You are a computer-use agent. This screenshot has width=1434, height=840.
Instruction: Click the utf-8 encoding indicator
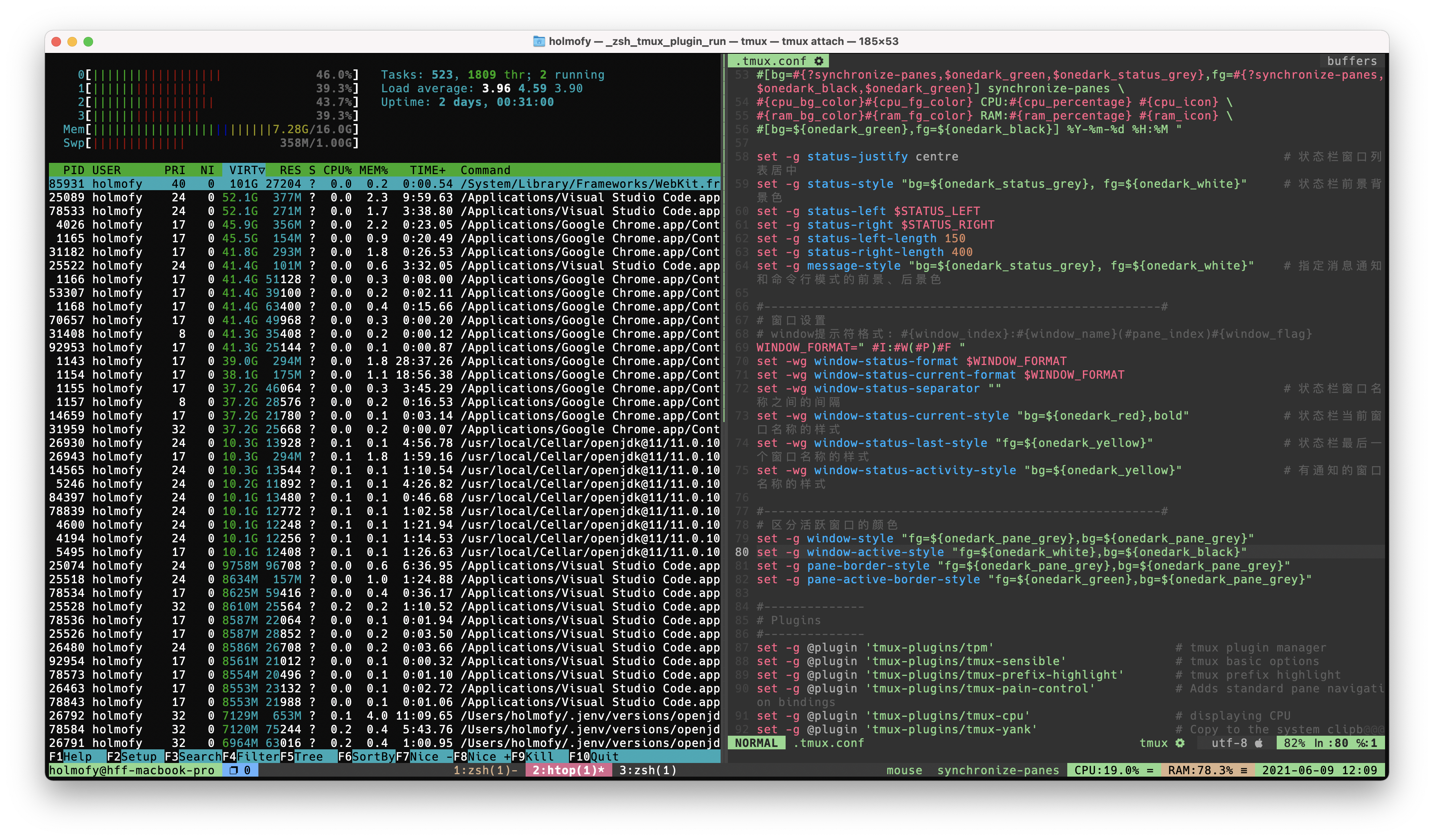(x=1229, y=743)
